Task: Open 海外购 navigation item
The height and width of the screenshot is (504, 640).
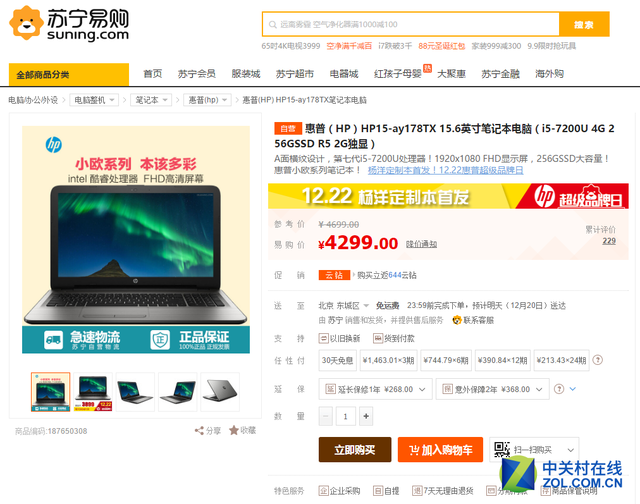Action: [549, 74]
